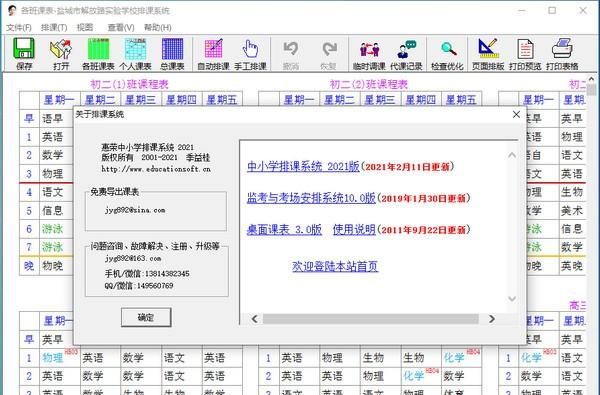The width and height of the screenshot is (600, 395).
Task: Follow the 中小学排课系统 2021版 link
Action: click(x=303, y=166)
